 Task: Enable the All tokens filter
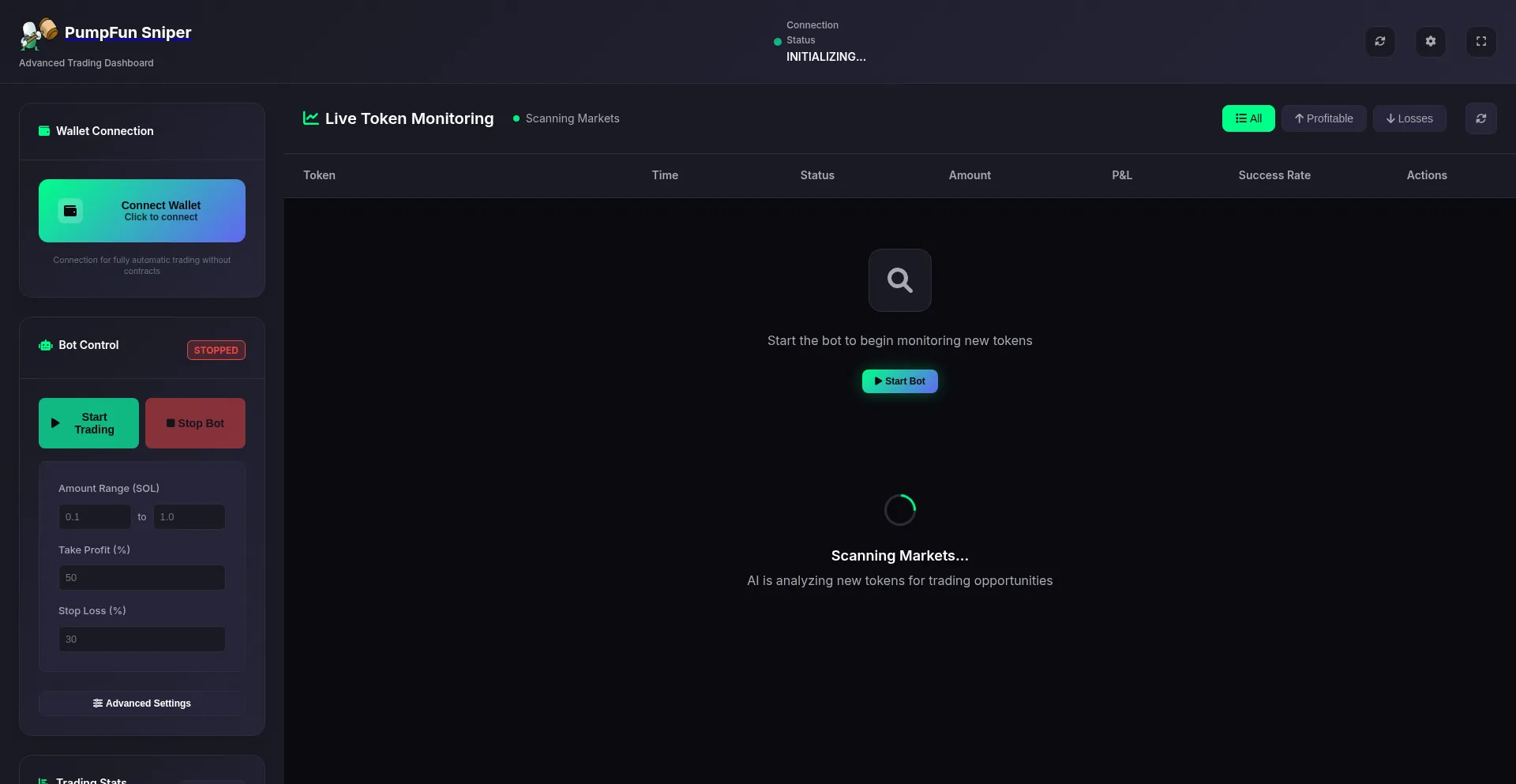pyautogui.click(x=1248, y=118)
